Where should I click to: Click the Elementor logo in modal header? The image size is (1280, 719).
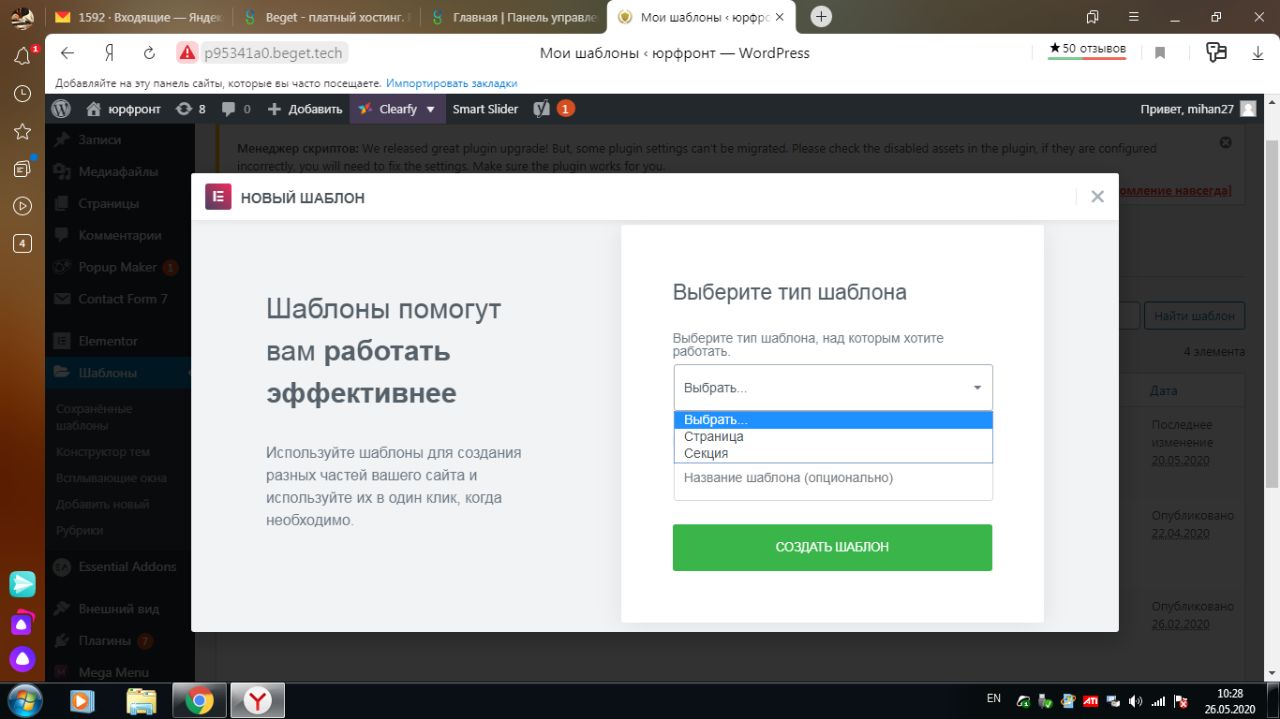[218, 197]
